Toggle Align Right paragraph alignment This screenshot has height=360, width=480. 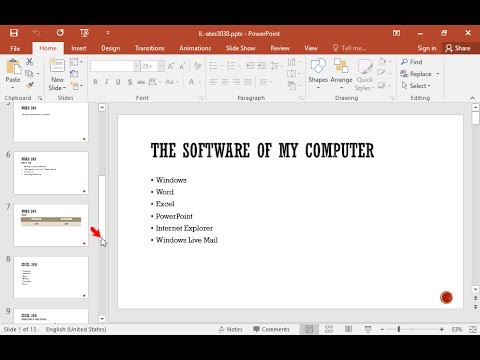pyautogui.click(x=236, y=82)
